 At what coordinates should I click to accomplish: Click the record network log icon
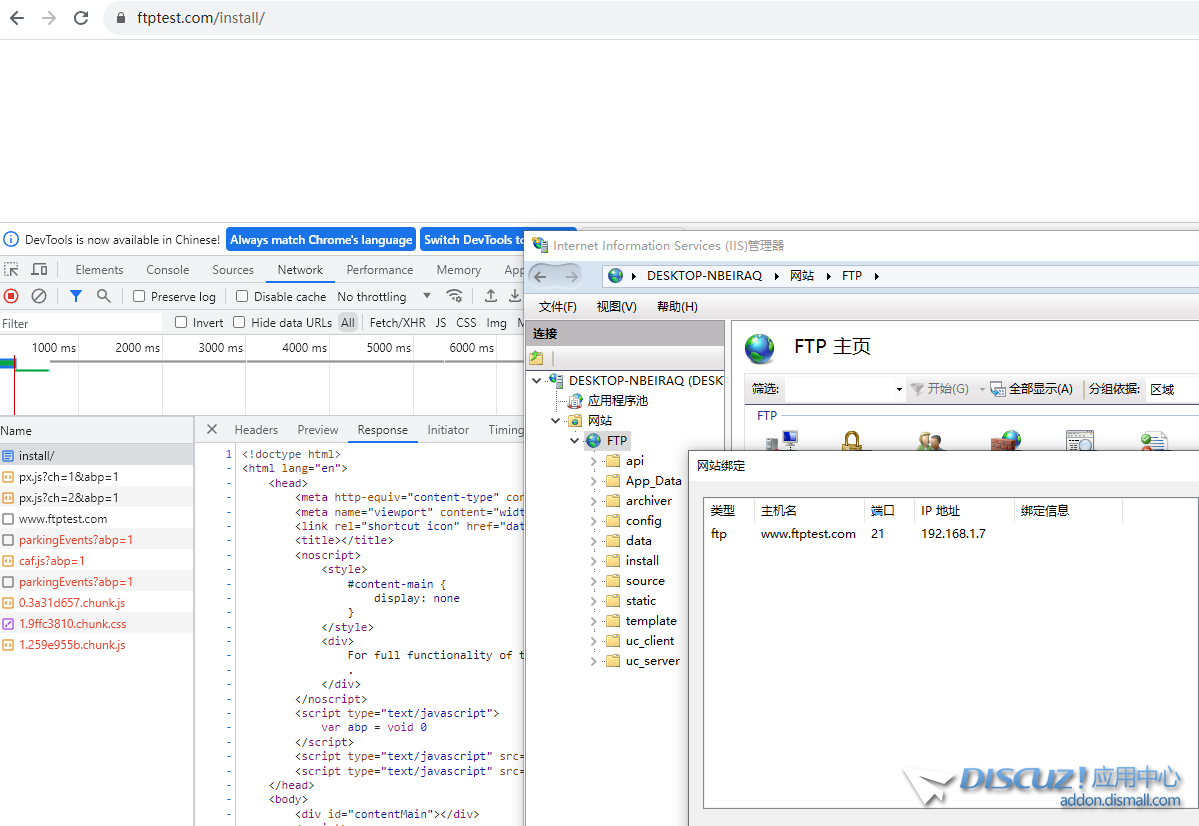point(11,296)
